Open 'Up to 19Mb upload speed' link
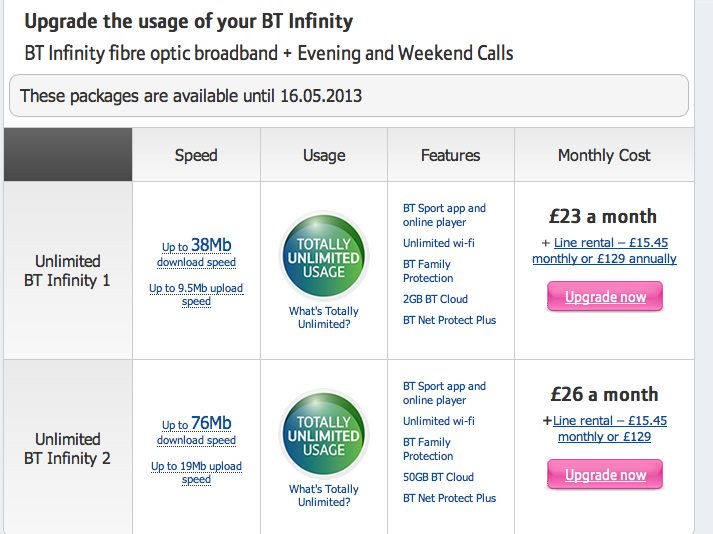713x534 pixels. coord(196,473)
